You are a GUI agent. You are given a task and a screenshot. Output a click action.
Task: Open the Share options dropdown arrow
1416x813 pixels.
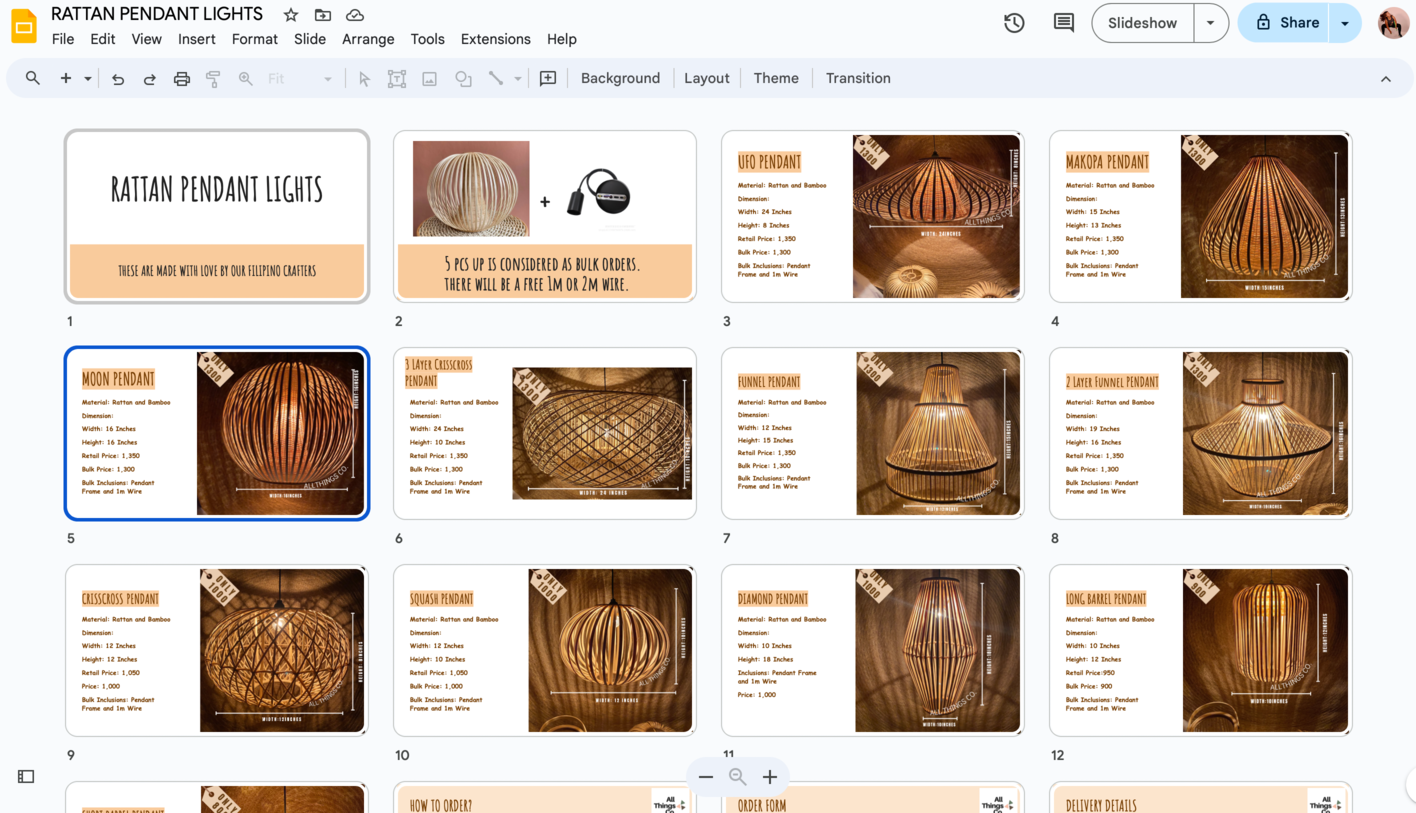point(1345,23)
